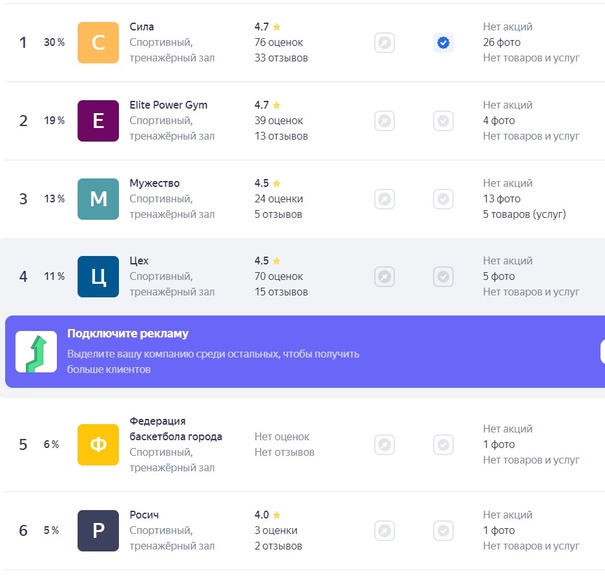Click the orange С avatar of Сила
This screenshot has height=576, width=605.
[98, 42]
